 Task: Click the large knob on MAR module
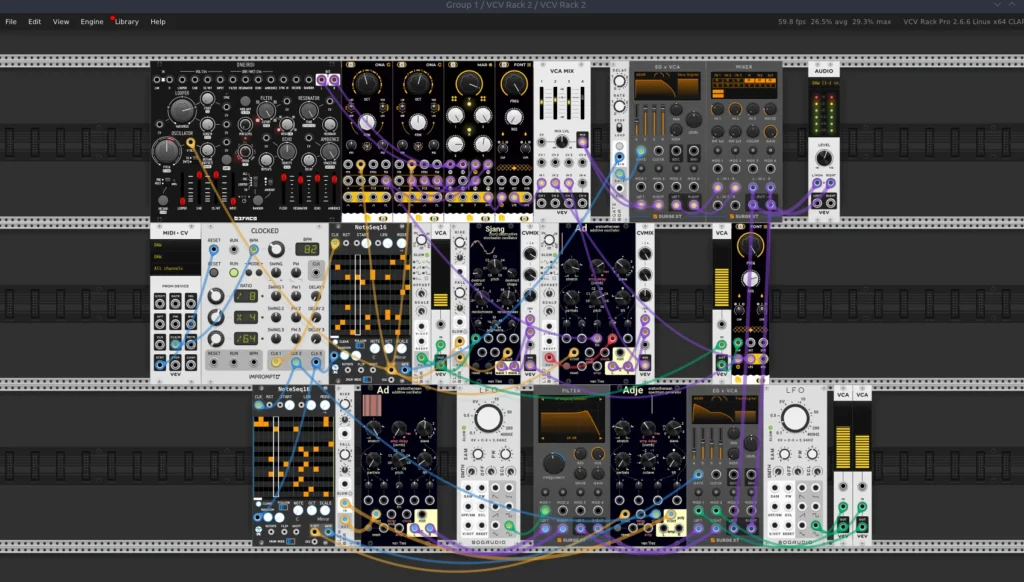(469, 84)
